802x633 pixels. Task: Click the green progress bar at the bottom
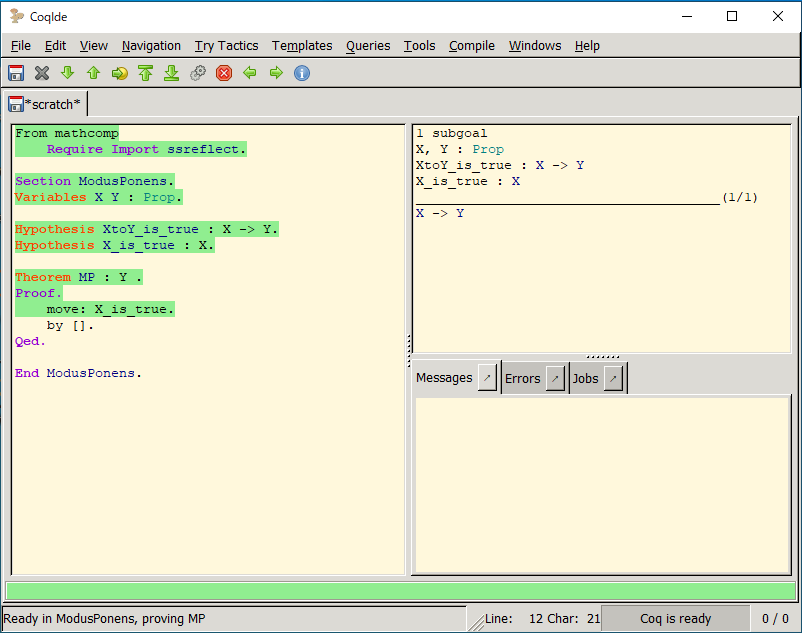(400, 591)
